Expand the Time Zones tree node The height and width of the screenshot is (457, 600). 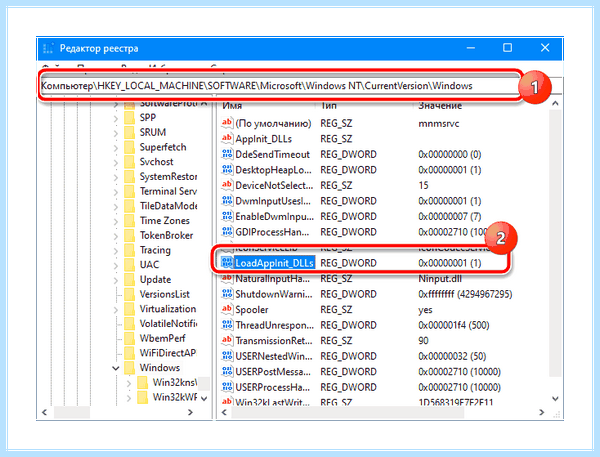click(116, 222)
